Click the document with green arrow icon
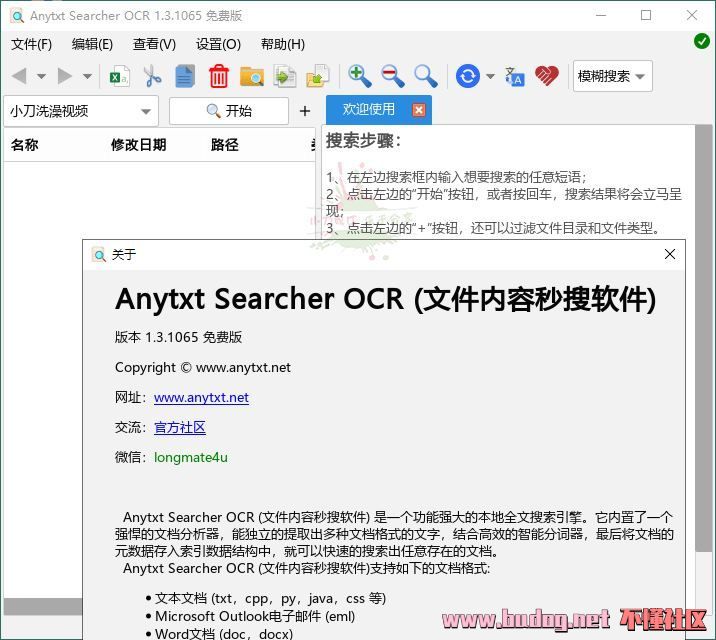 [x=285, y=76]
